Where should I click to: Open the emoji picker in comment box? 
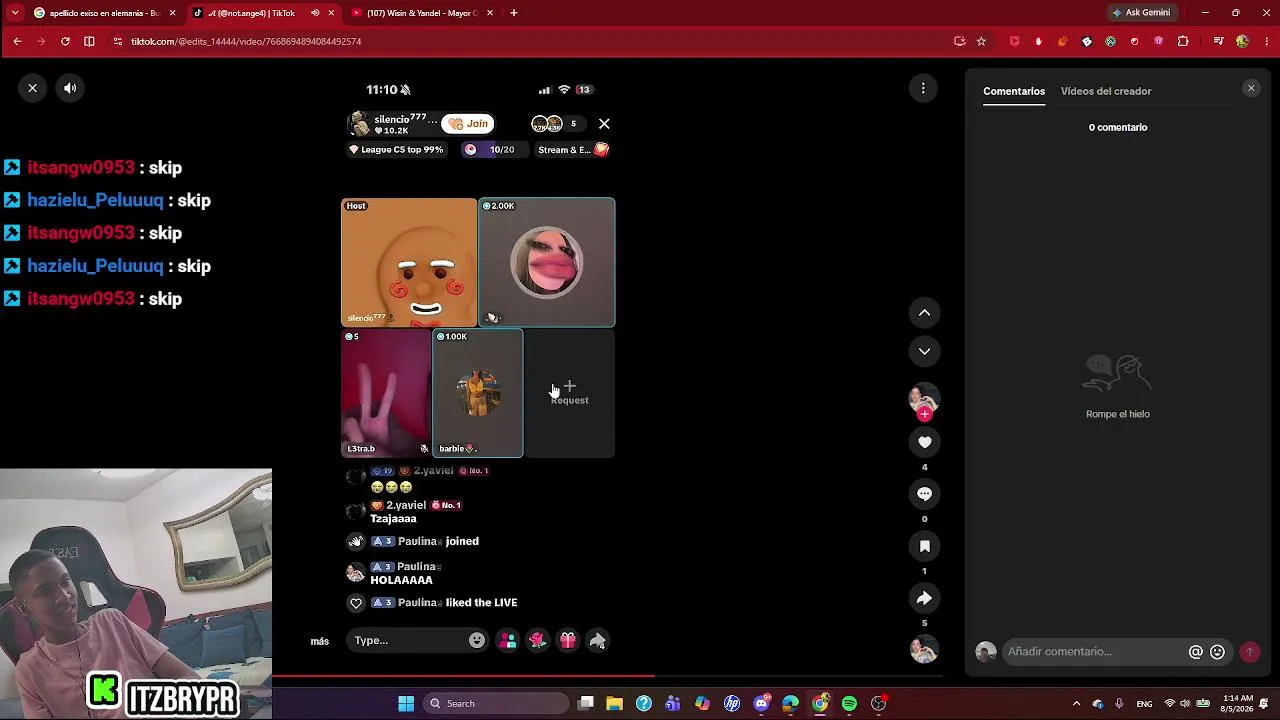click(1217, 652)
